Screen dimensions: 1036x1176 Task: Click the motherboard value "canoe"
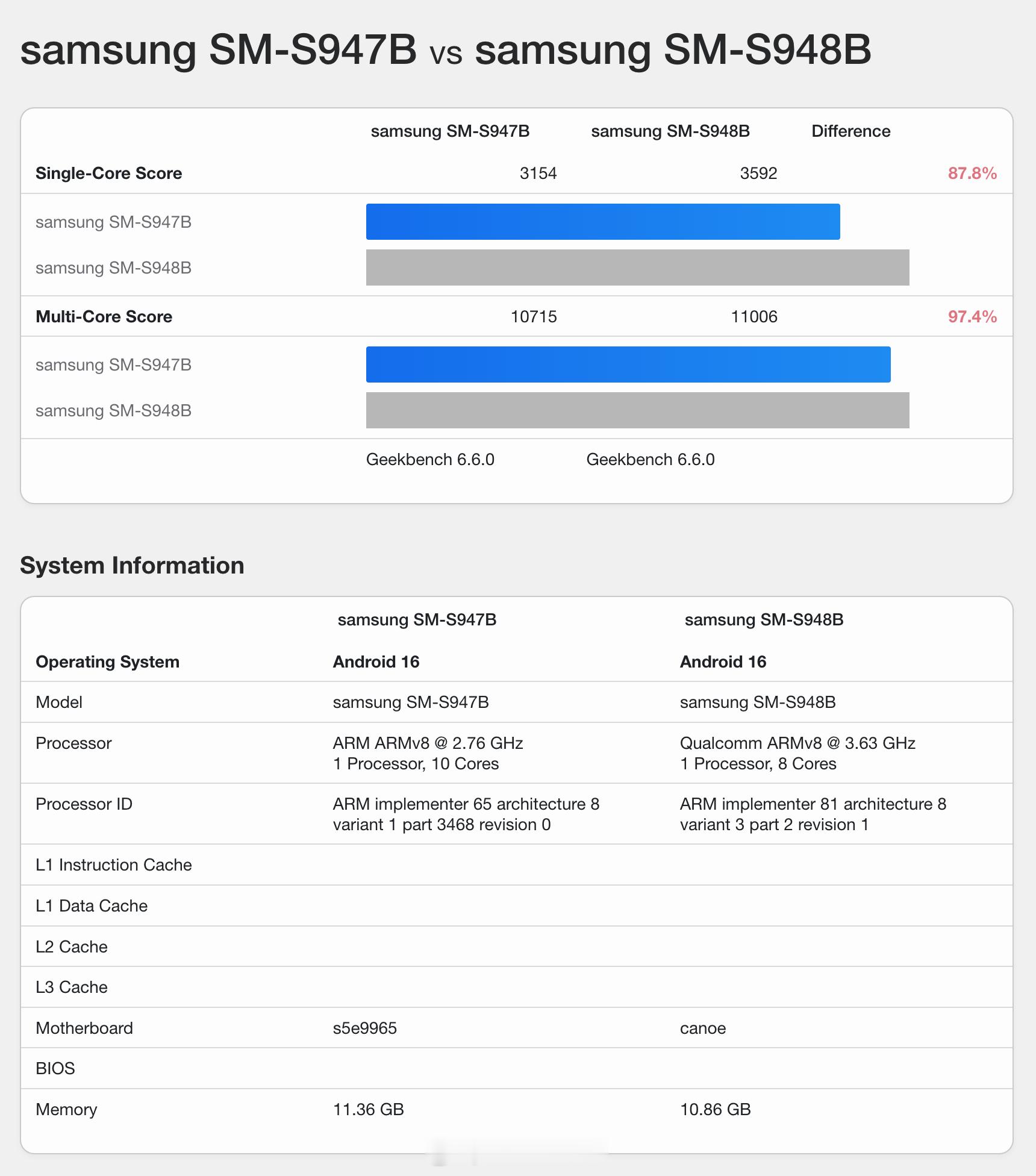click(703, 1028)
